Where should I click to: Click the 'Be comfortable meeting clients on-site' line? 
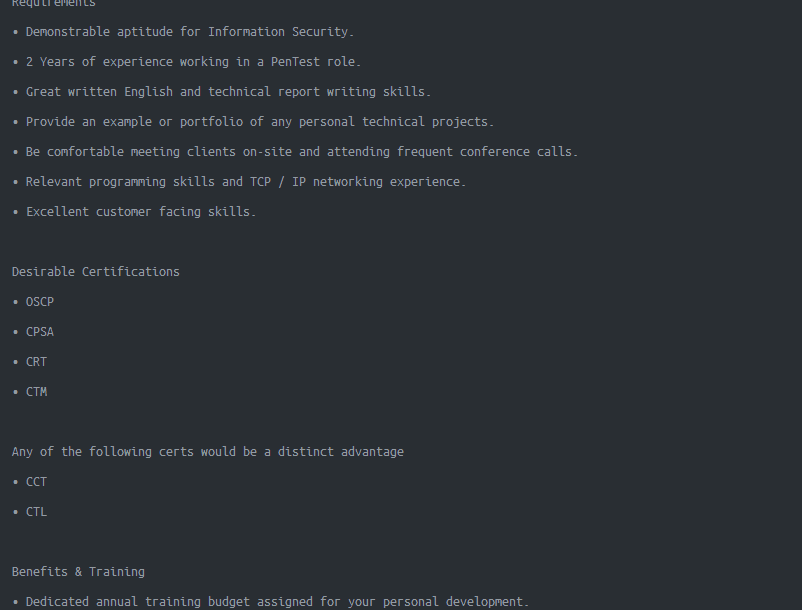tap(302, 152)
